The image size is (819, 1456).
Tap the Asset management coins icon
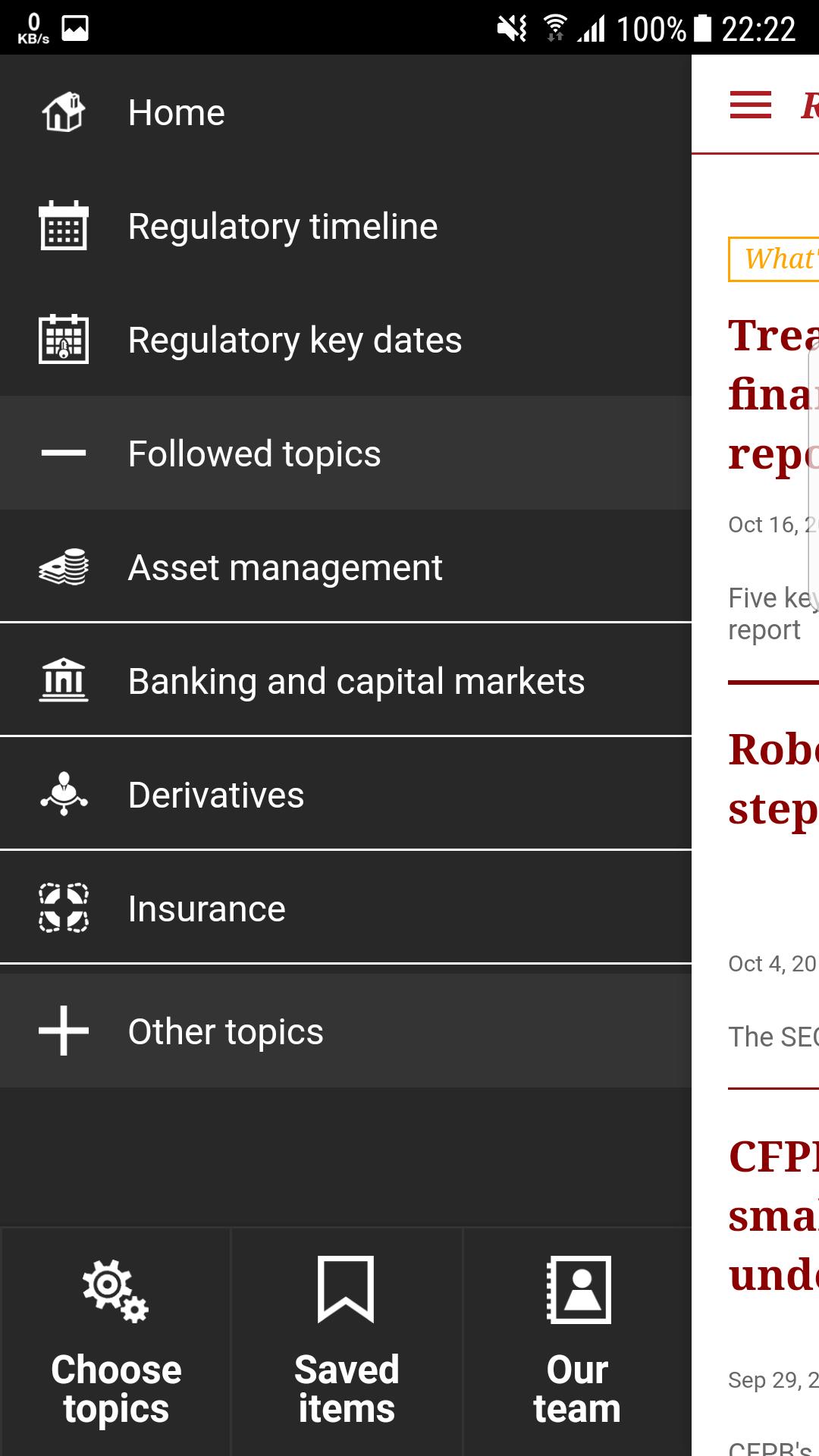64,567
